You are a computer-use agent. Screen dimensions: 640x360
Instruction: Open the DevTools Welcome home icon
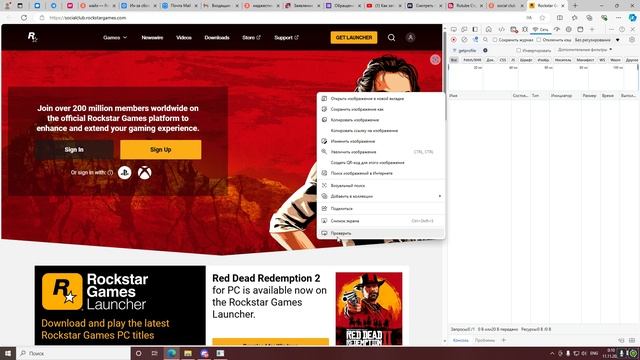489,29
